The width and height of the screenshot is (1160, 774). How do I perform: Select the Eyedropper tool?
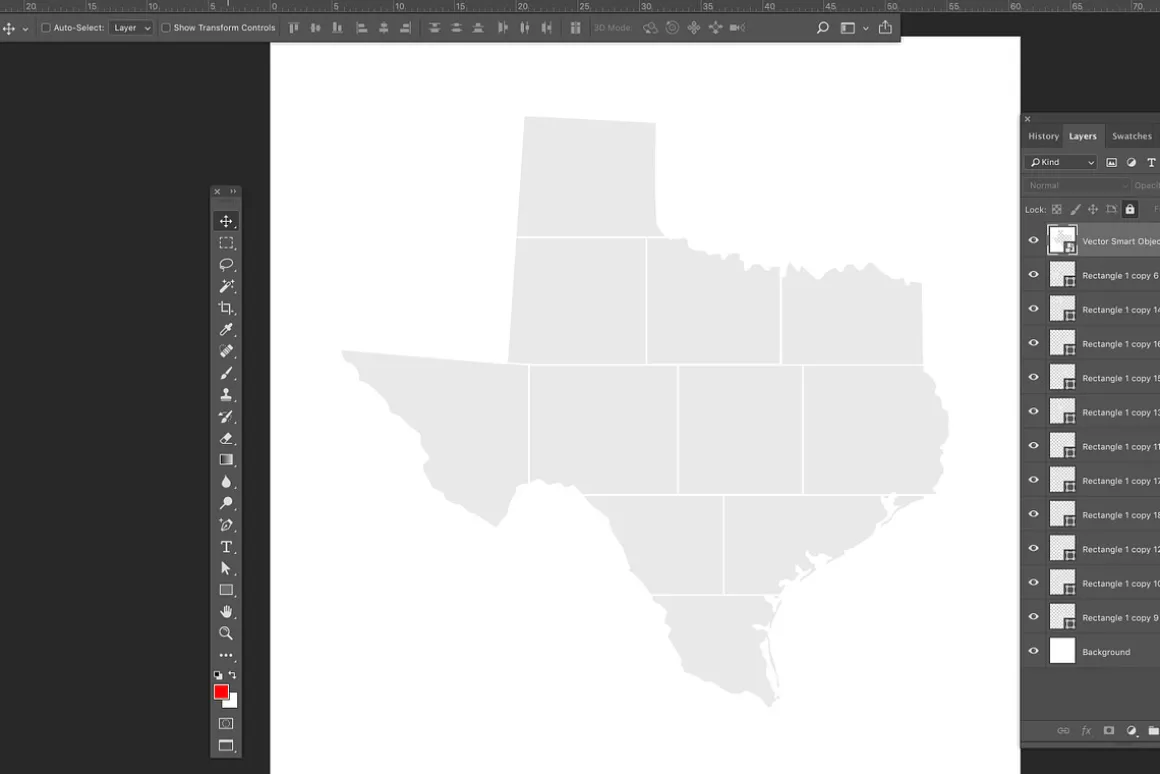point(226,329)
